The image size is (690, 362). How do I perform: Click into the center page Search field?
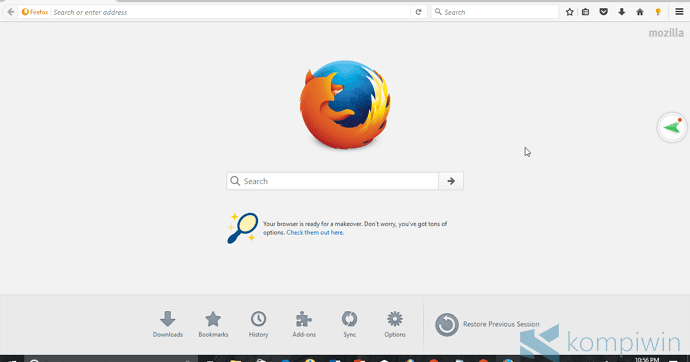332,181
